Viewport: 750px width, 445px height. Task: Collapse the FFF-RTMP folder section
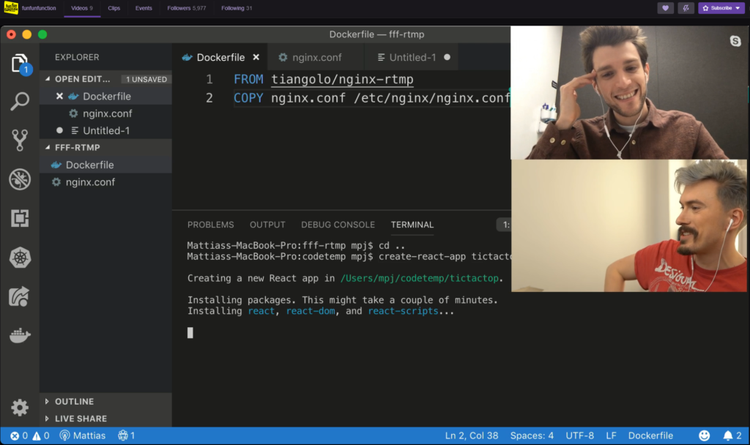click(77, 147)
